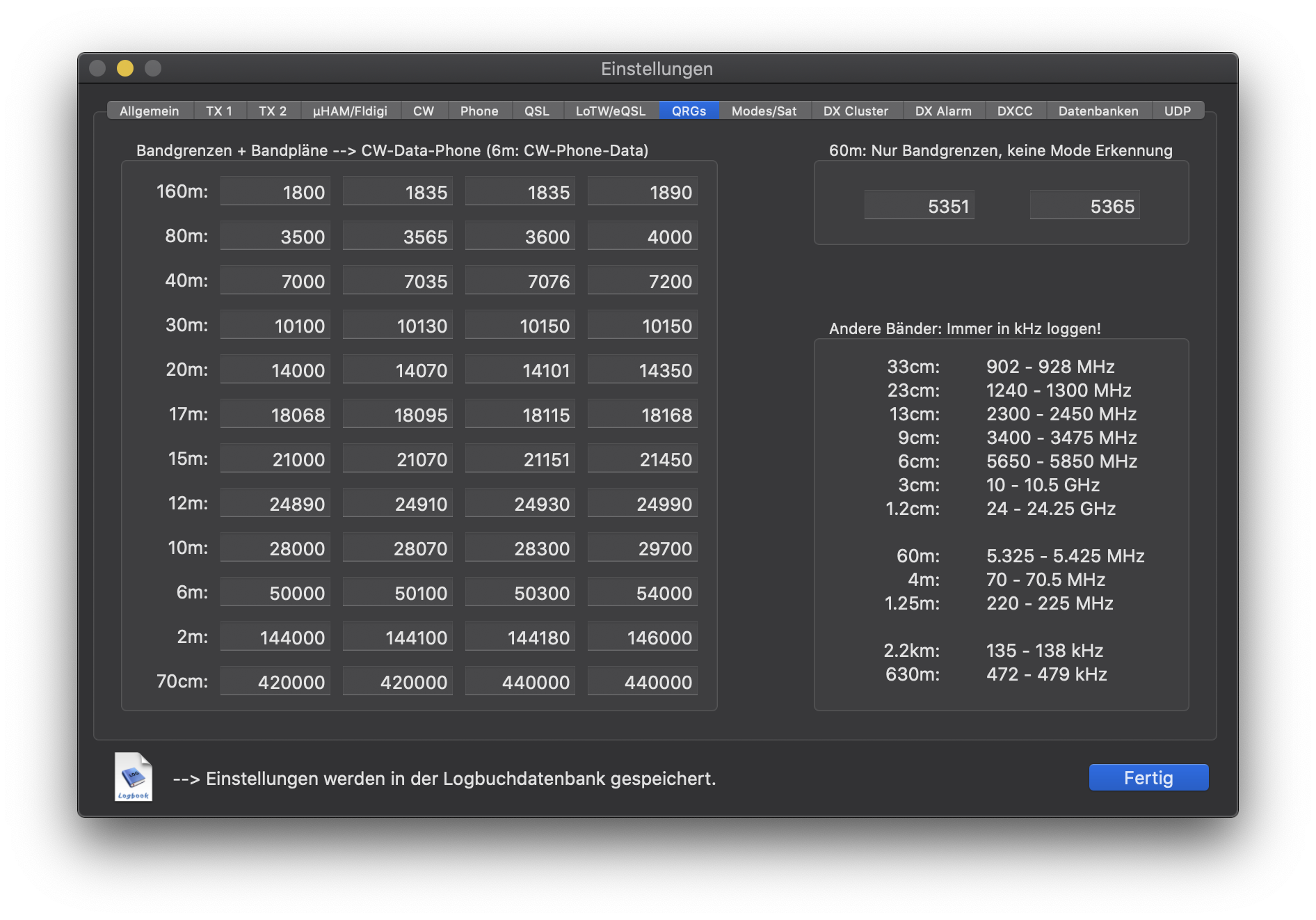The image size is (1316, 920).
Task: Edit the 2m field showing 144180
Action: point(520,637)
